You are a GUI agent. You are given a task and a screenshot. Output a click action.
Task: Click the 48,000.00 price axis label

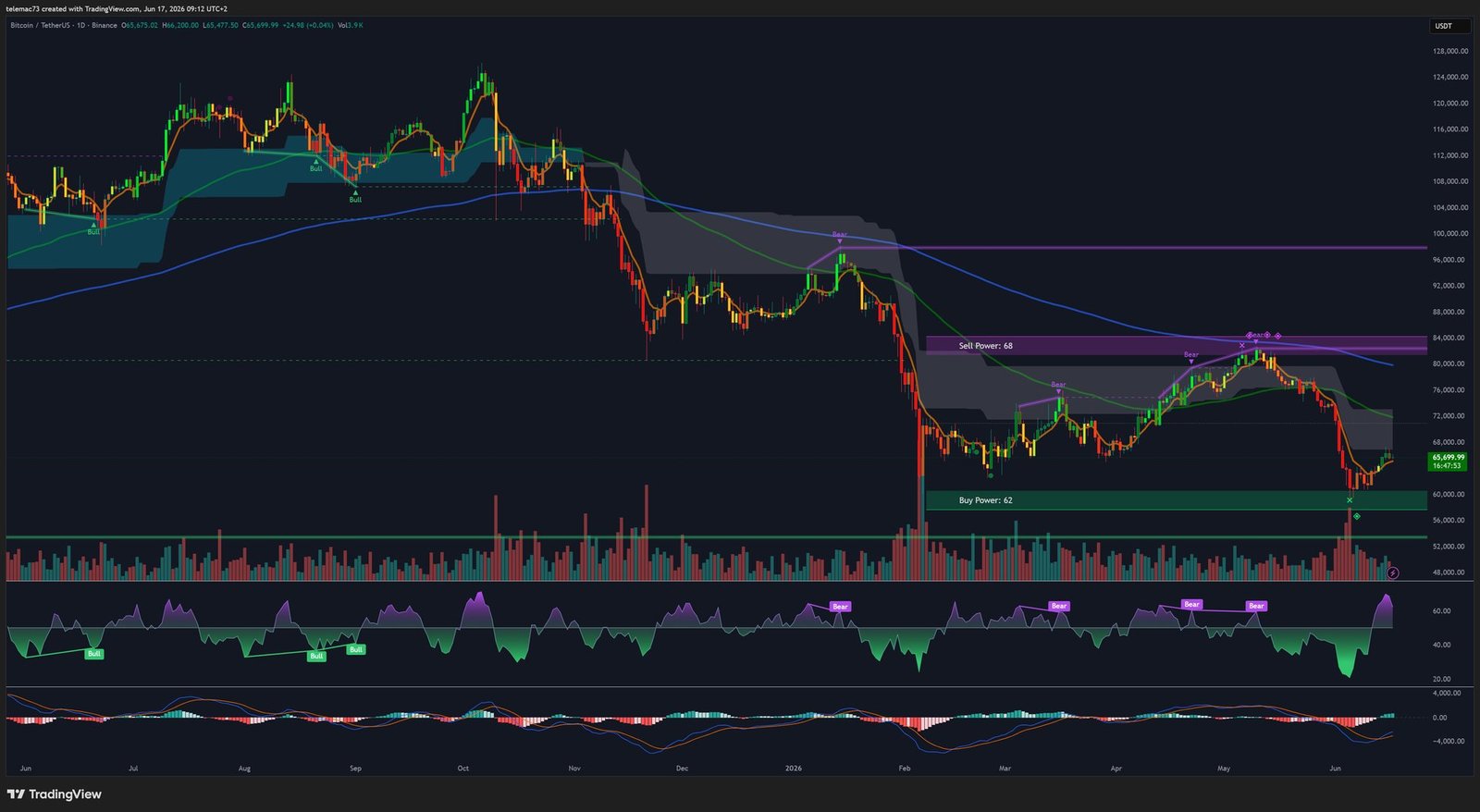click(1450, 572)
